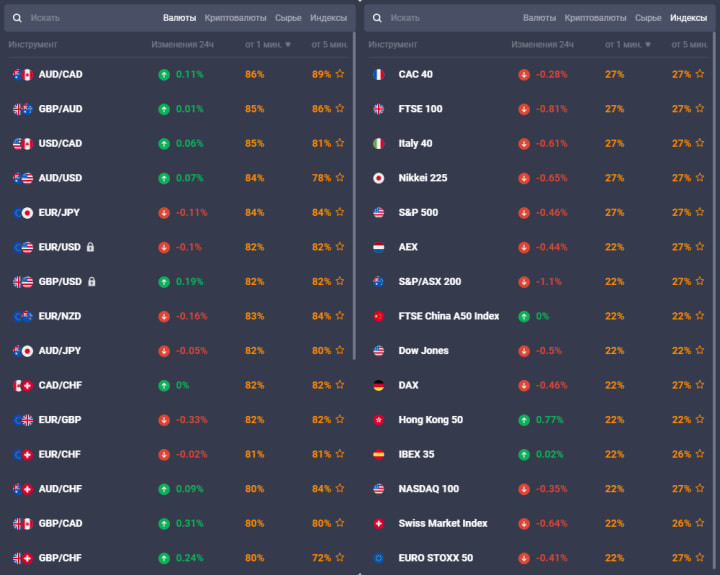Click the magnifier icon in the right search bar
The height and width of the screenshot is (575, 720).
tap(377, 18)
